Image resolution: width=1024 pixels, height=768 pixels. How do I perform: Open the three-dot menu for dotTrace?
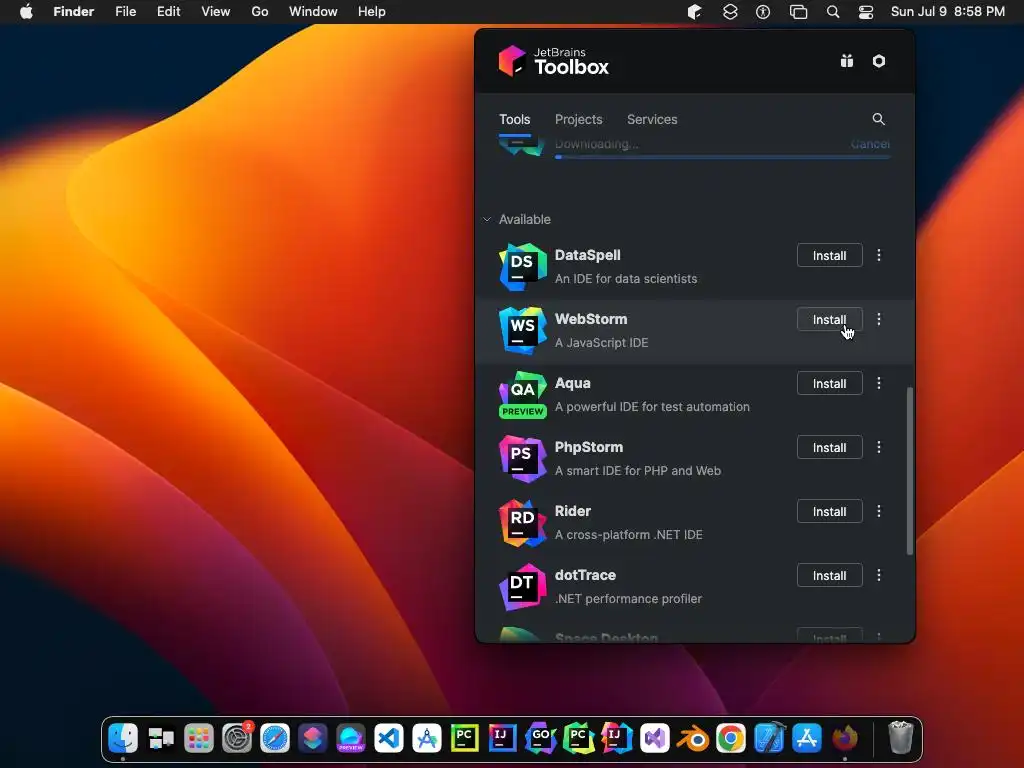[879, 575]
